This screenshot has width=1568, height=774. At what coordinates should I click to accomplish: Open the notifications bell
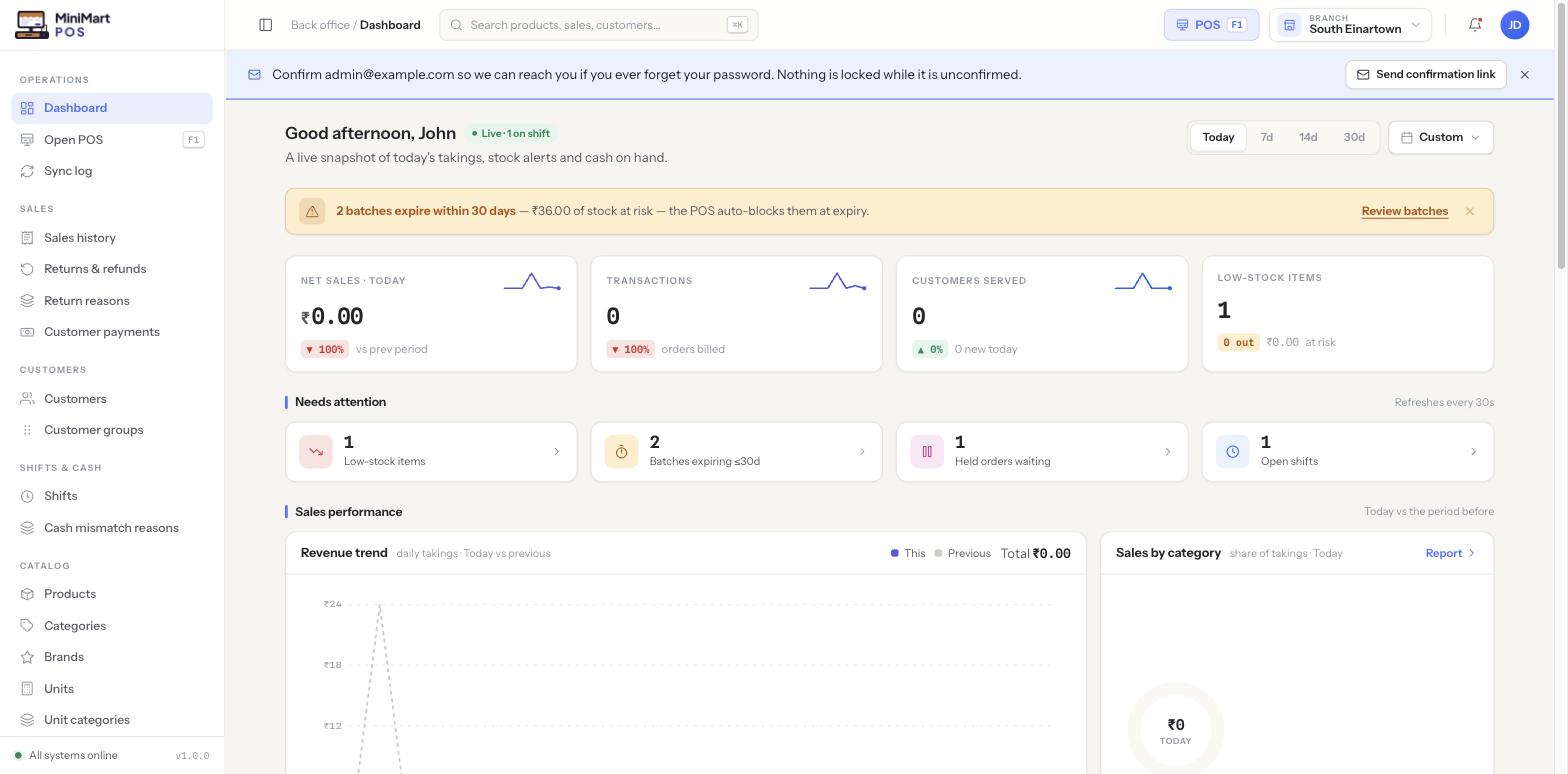click(x=1475, y=25)
